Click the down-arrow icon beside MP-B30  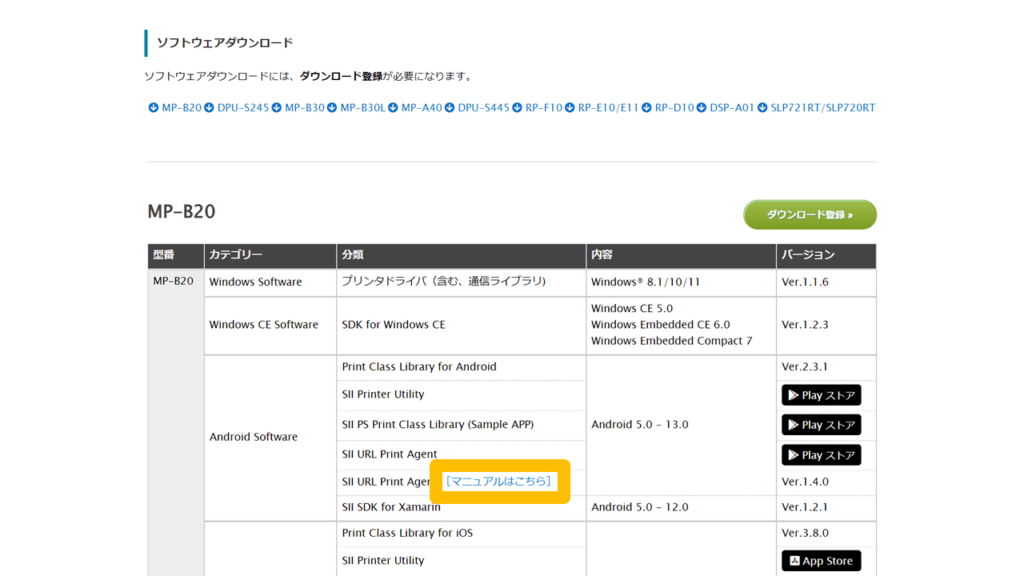pyautogui.click(x=277, y=108)
